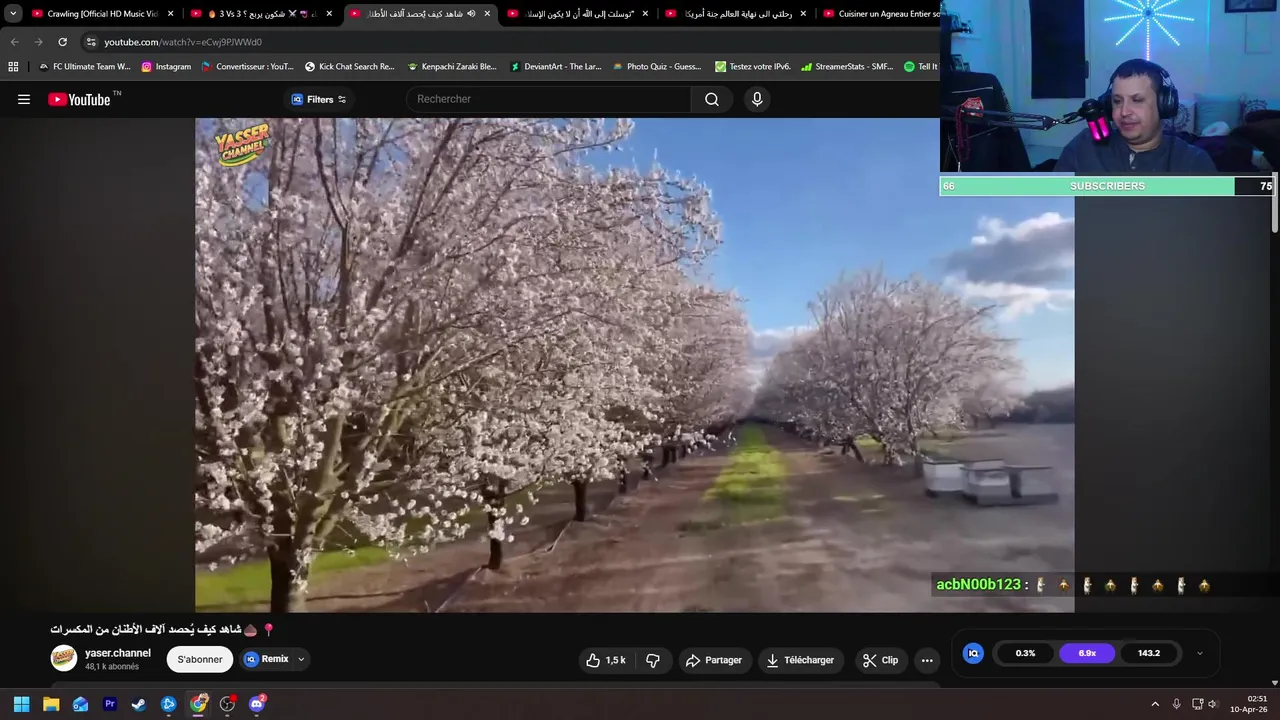Go forward in browser history
1280x720 pixels.
coord(39,42)
